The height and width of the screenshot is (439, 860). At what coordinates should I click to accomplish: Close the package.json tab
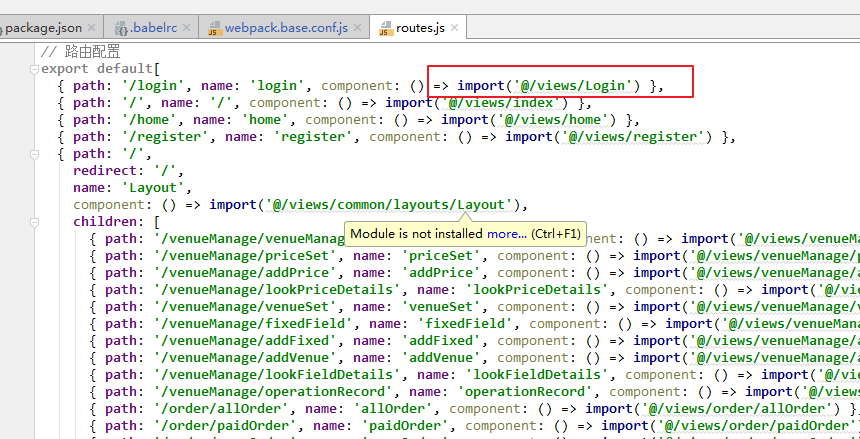tap(92, 27)
